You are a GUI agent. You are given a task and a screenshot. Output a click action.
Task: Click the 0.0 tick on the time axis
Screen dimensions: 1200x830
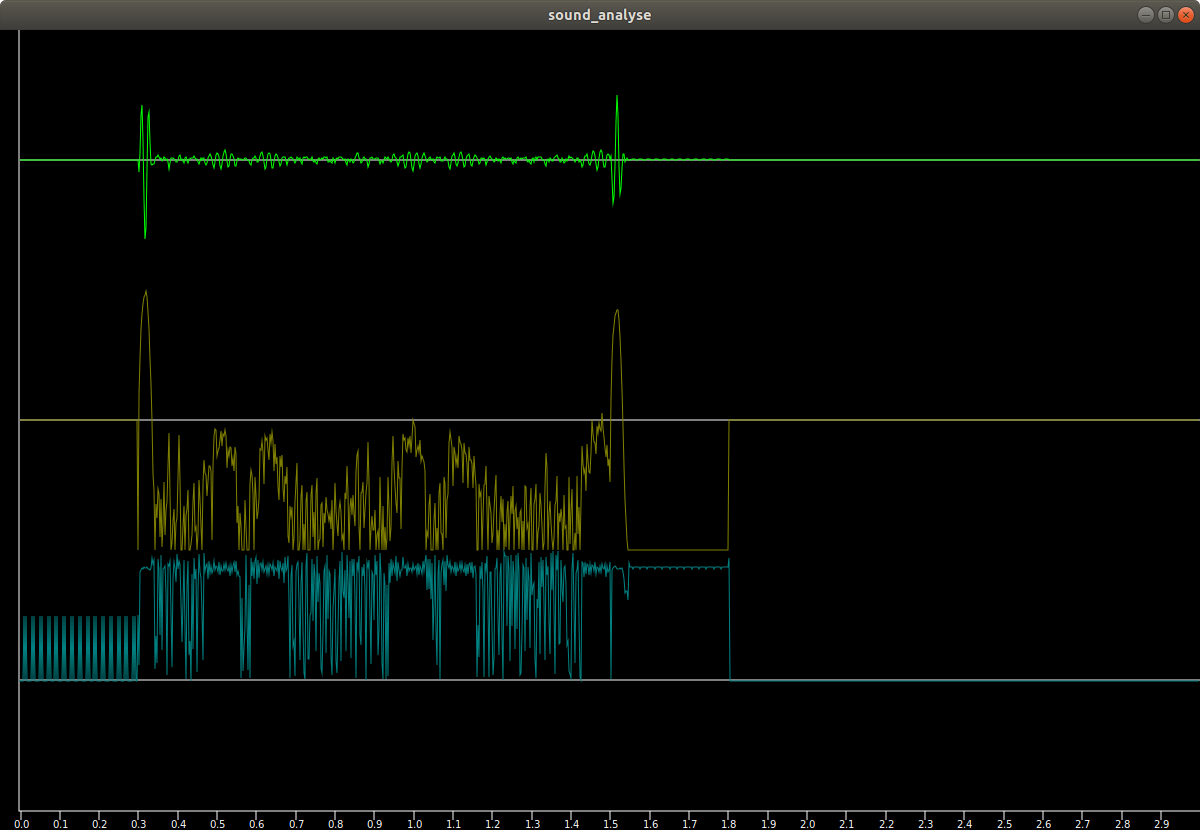[x=21, y=823]
